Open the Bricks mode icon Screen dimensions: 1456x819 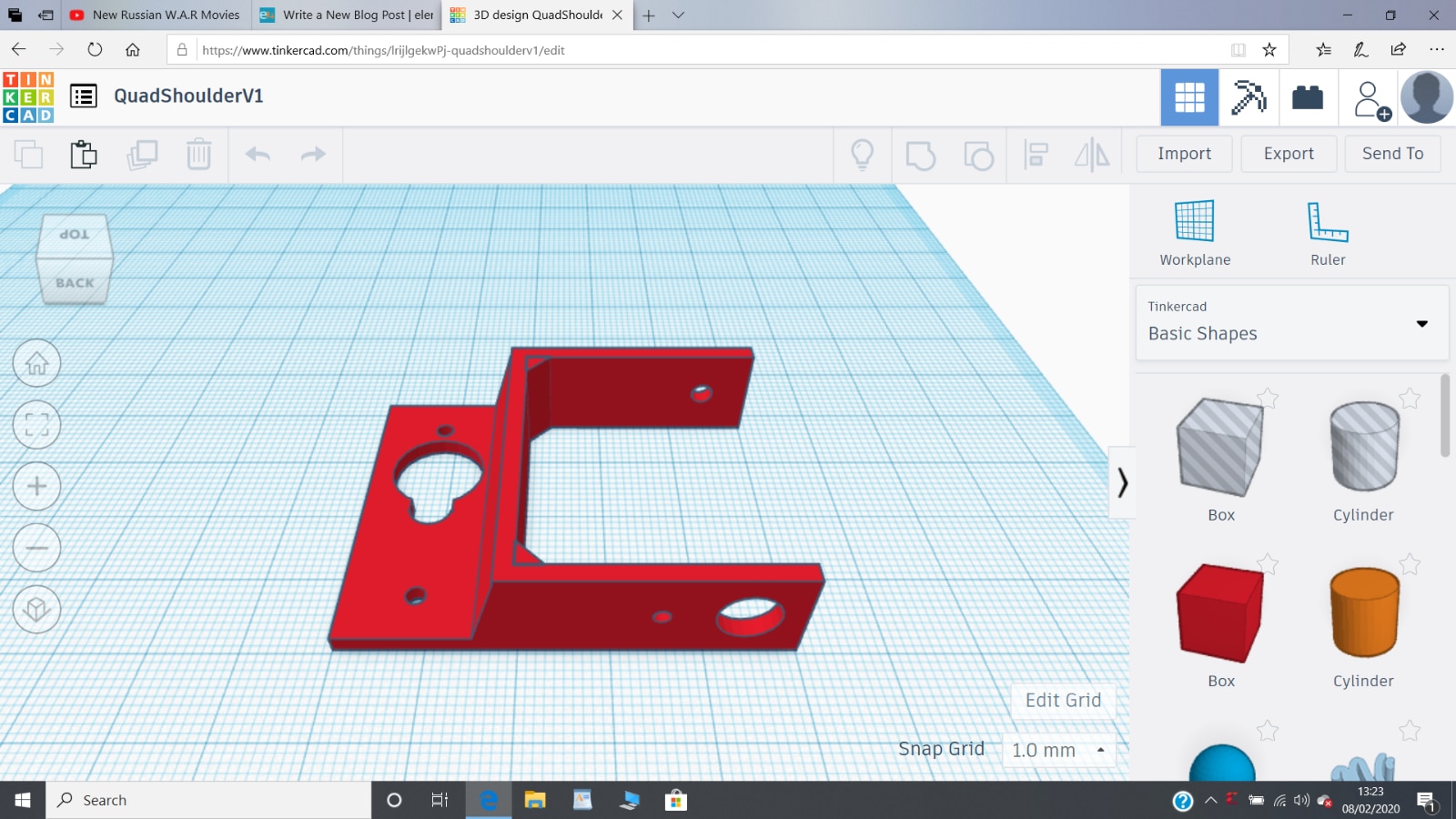coord(1308,97)
